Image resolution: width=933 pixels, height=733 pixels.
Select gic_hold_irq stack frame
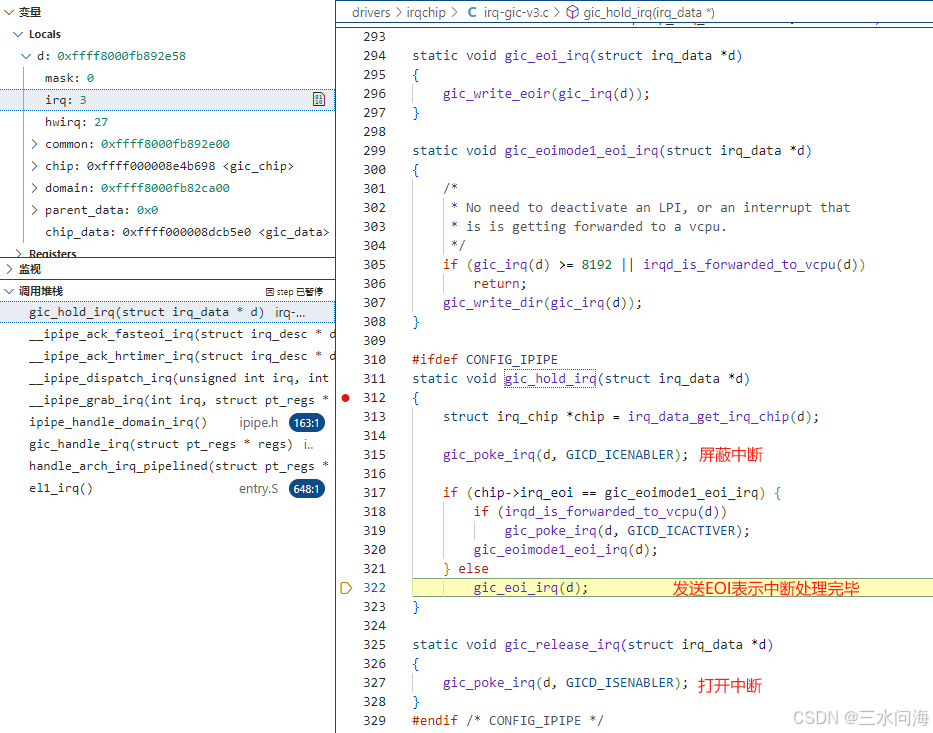click(167, 312)
